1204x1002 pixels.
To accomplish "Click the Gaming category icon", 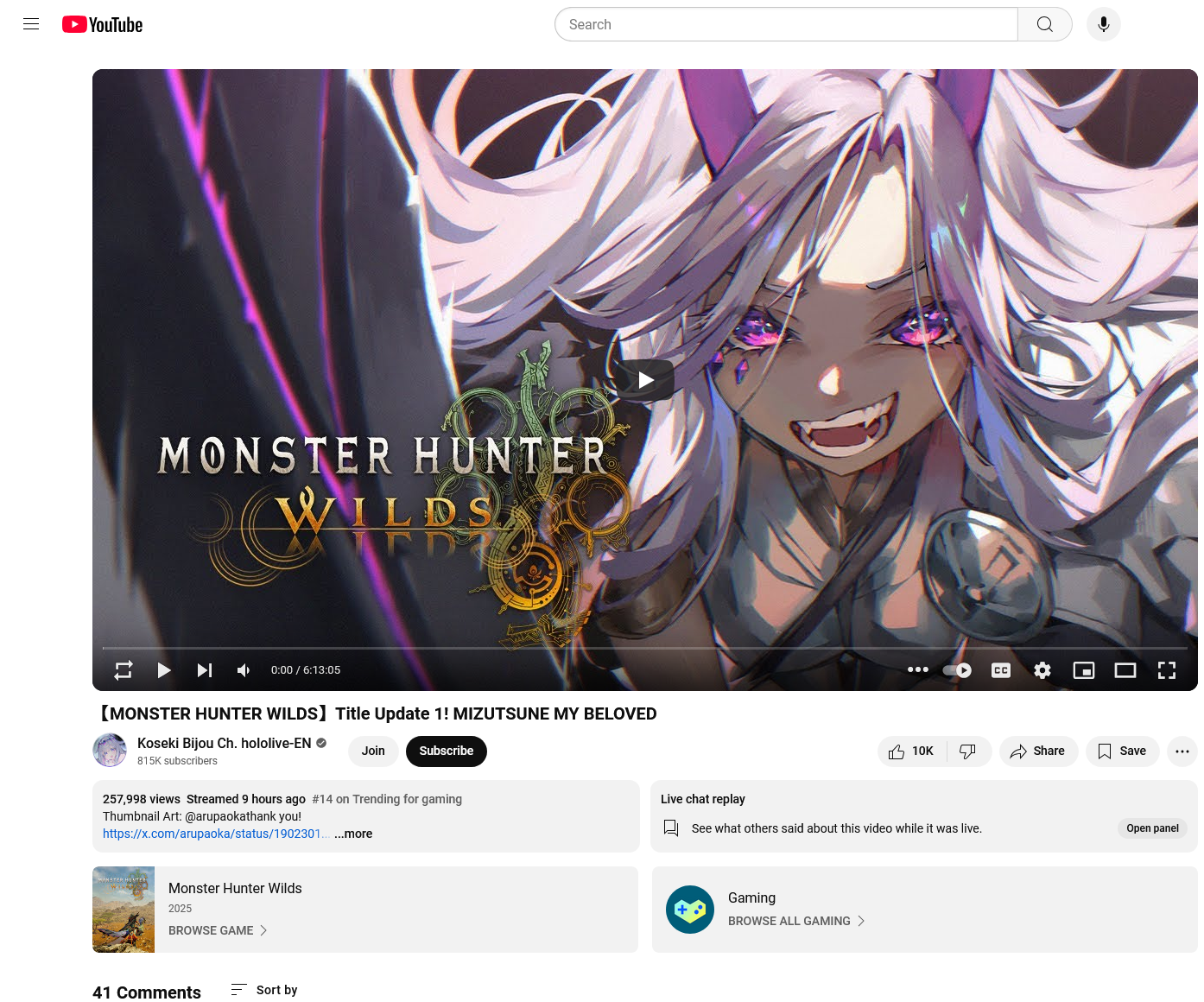I will click(690, 910).
